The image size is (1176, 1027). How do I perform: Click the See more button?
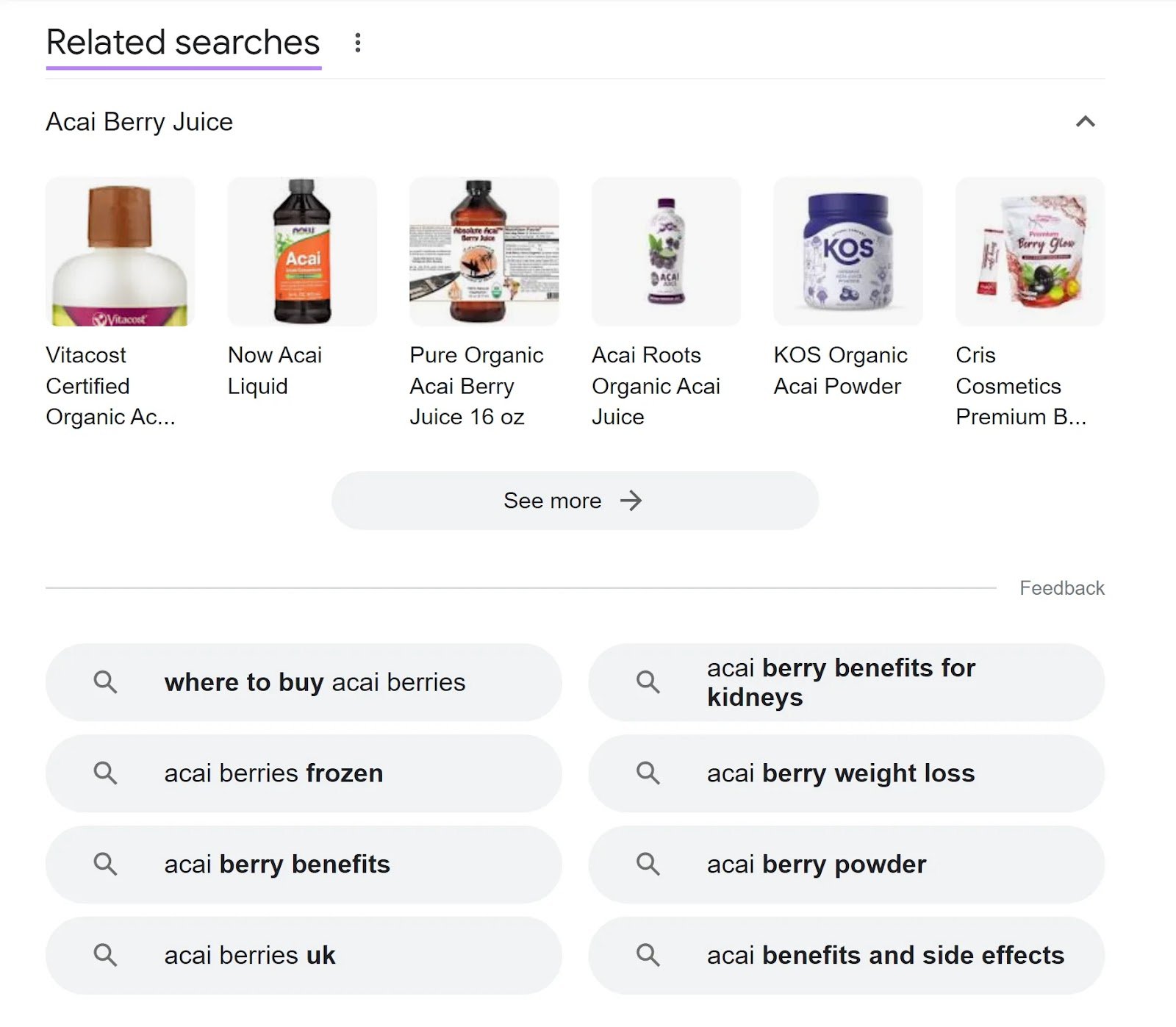(575, 501)
